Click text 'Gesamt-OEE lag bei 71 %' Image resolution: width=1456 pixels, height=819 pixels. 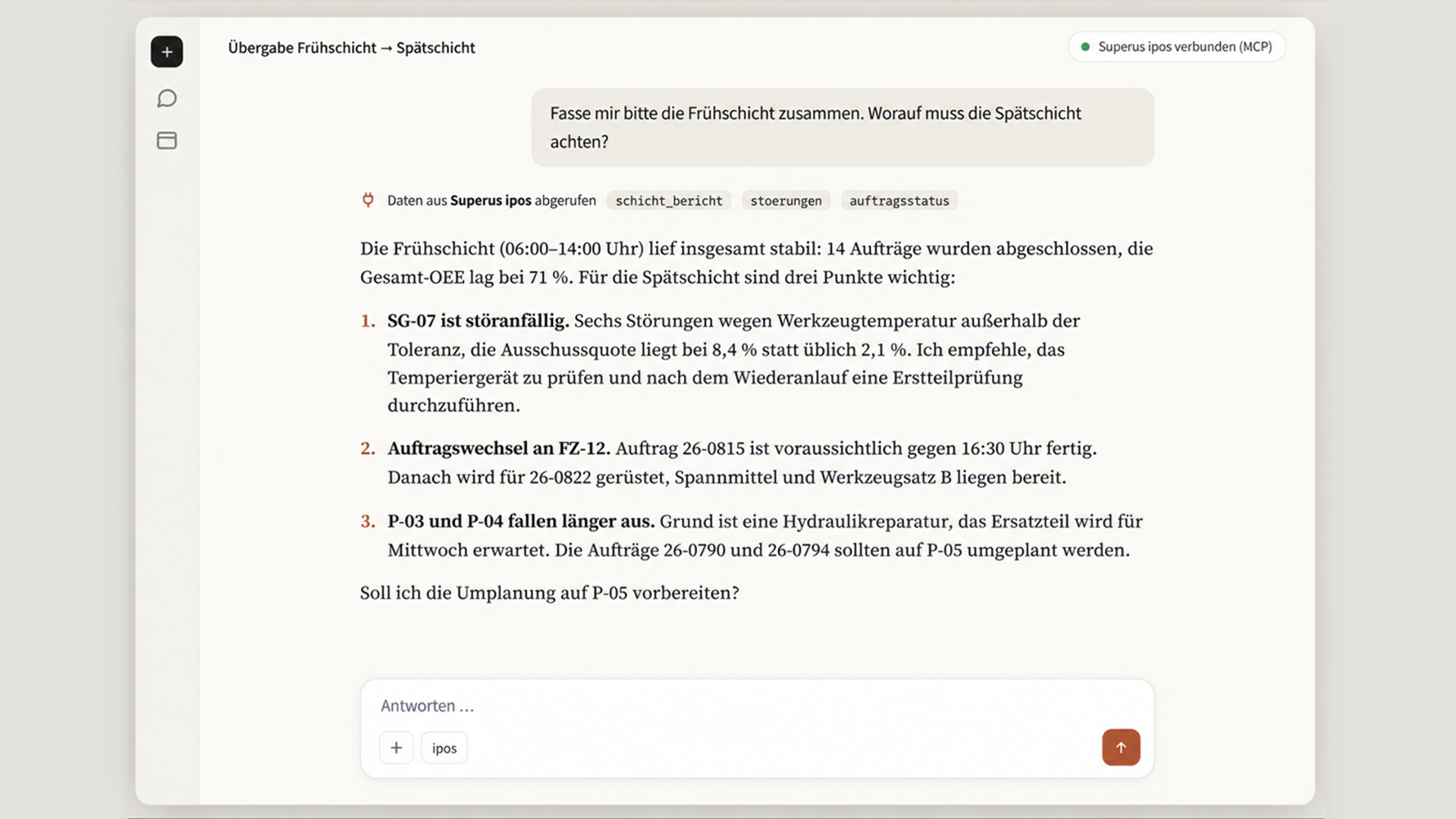(466, 278)
